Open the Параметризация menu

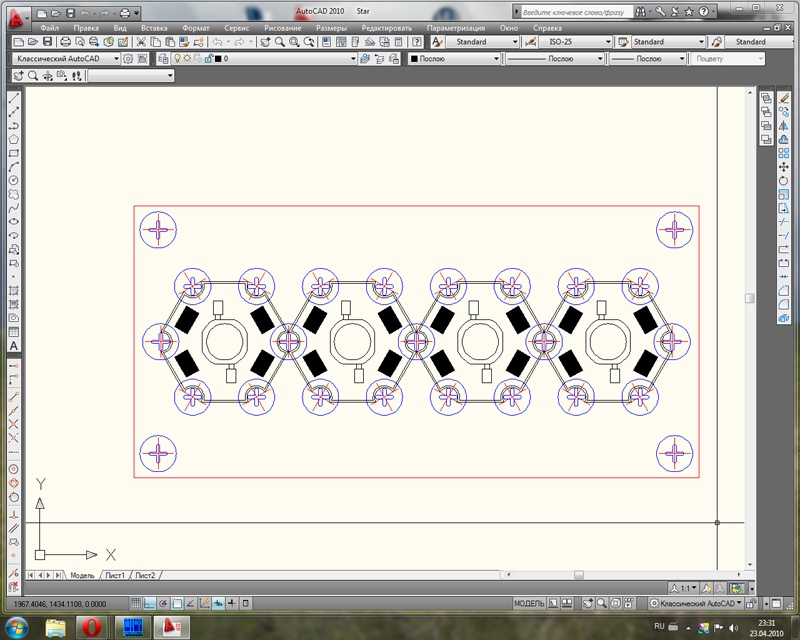click(455, 28)
